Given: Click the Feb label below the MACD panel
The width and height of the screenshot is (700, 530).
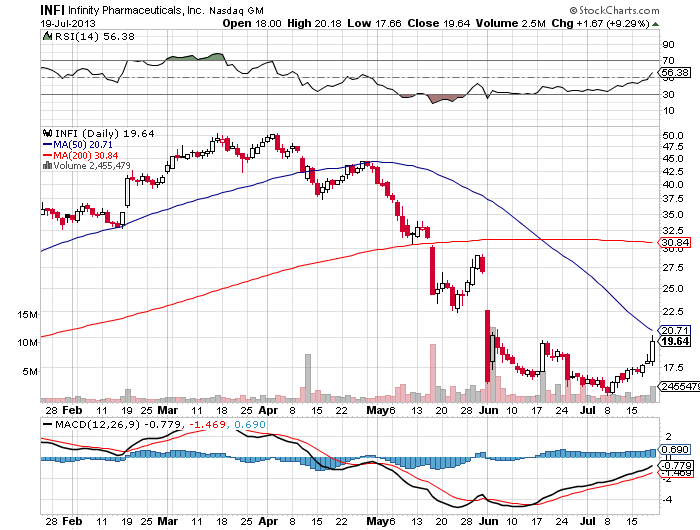Looking at the screenshot, I should pyautogui.click(x=72, y=521).
